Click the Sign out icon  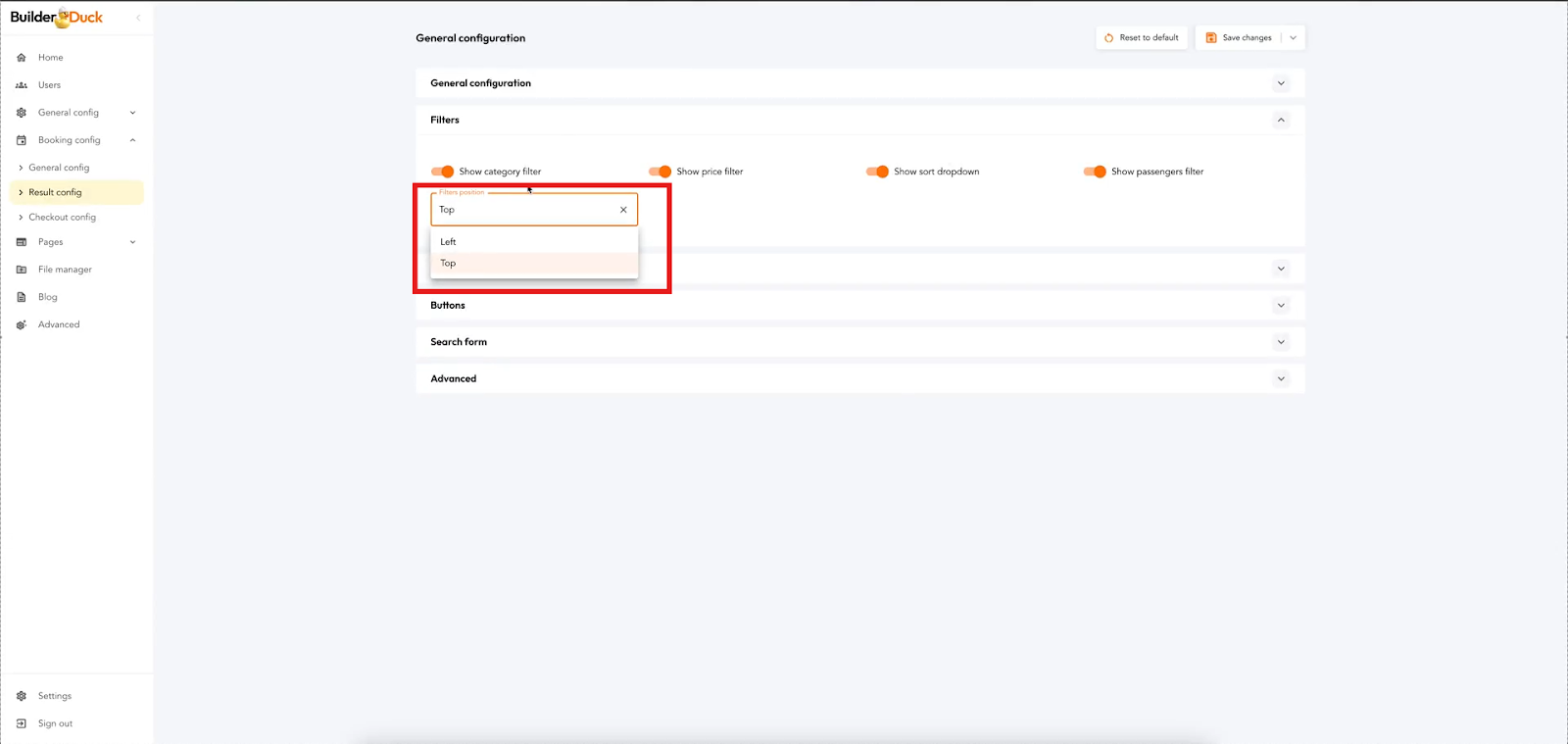click(22, 723)
